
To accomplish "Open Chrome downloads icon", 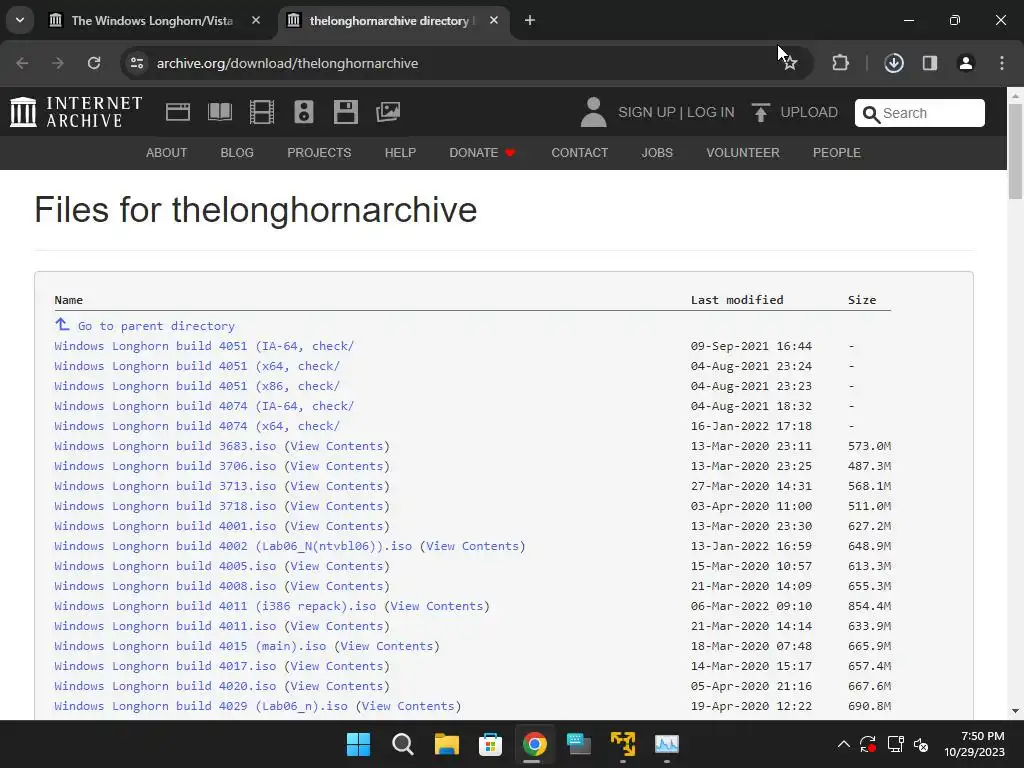I will pos(894,63).
